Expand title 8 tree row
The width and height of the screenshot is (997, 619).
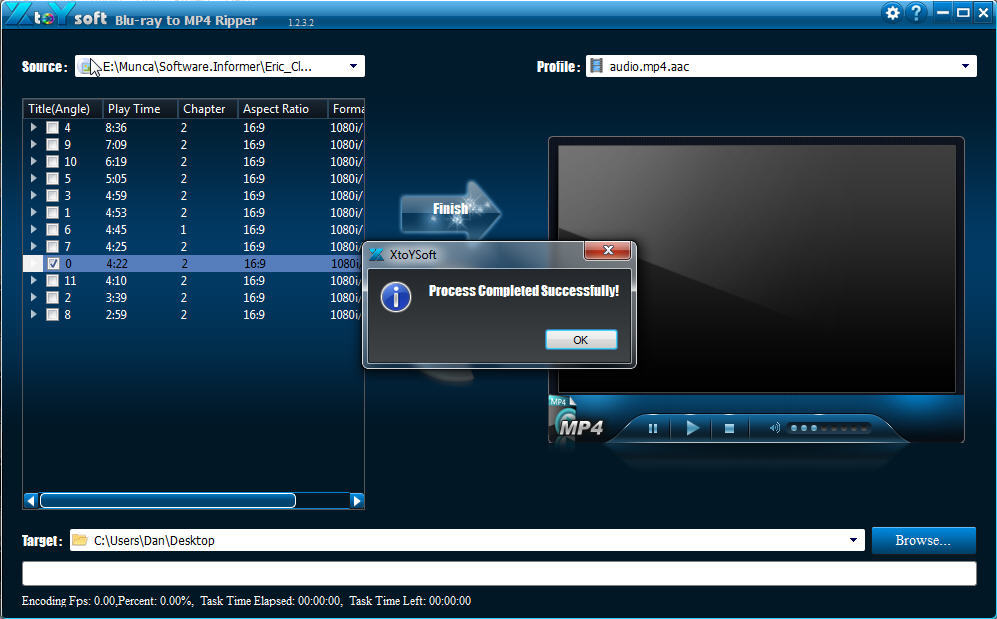[x=33, y=314]
